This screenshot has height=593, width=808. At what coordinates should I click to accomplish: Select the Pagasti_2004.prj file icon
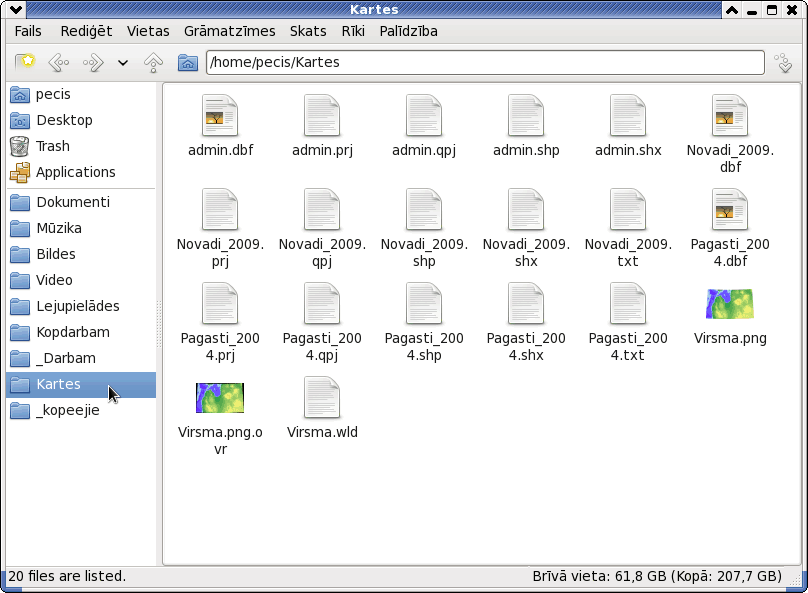click(x=220, y=303)
